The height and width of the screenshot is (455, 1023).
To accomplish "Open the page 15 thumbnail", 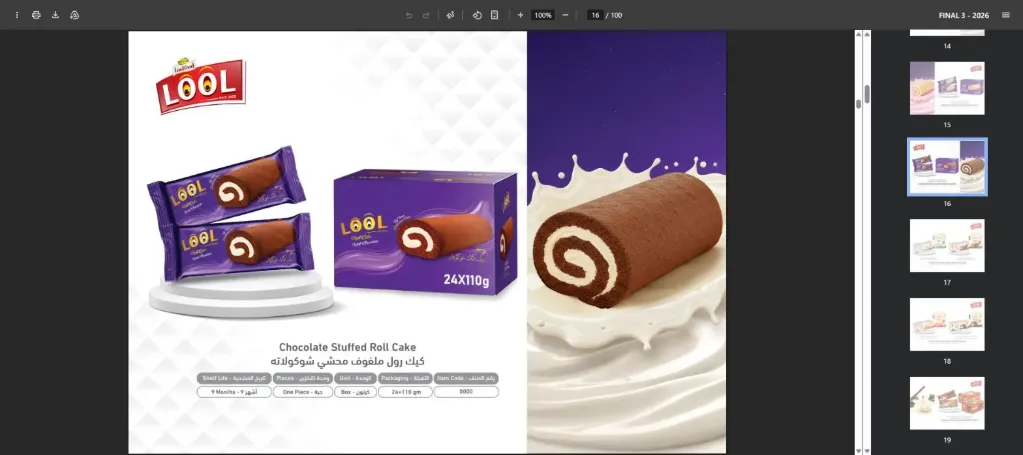I will tap(947, 88).
